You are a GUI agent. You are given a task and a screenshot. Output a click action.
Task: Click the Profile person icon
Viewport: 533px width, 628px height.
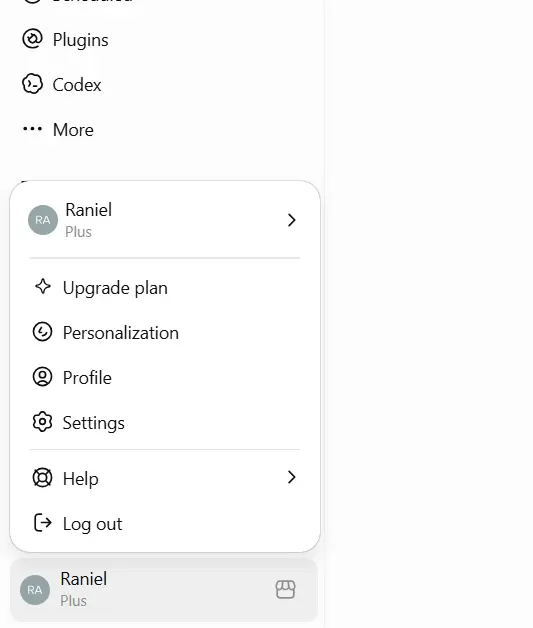(x=42, y=377)
